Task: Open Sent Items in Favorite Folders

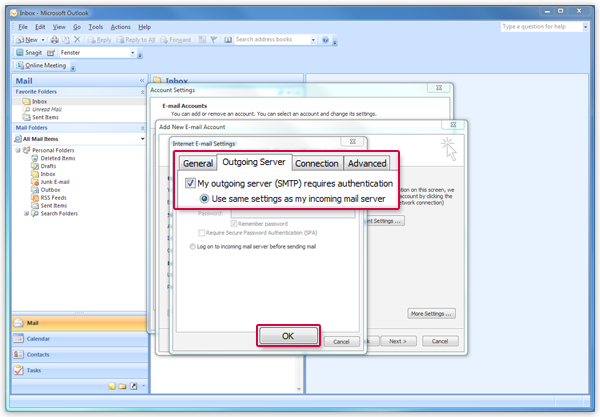Action: pos(45,117)
